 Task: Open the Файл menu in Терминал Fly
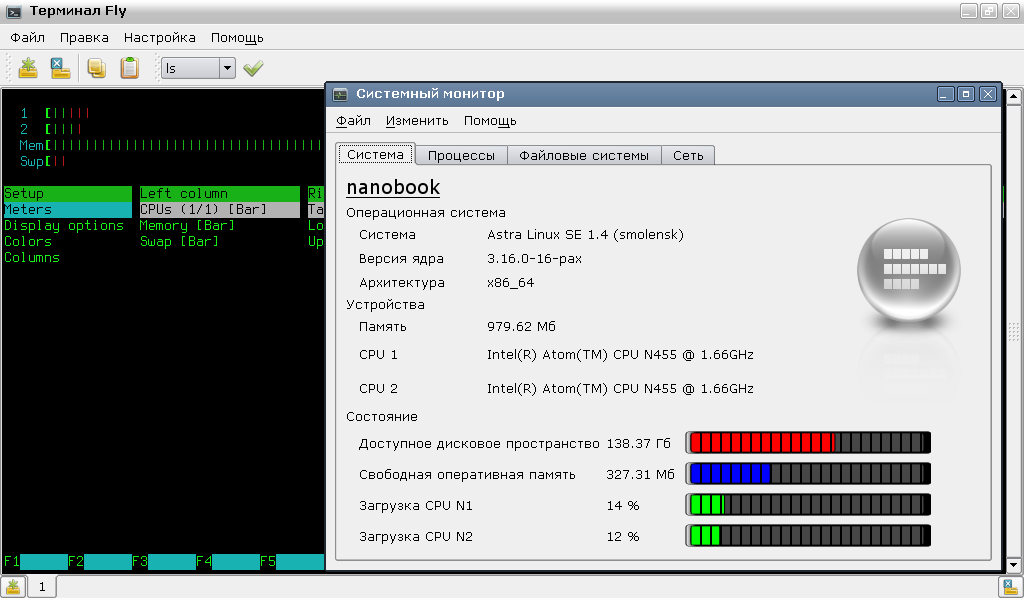27,38
